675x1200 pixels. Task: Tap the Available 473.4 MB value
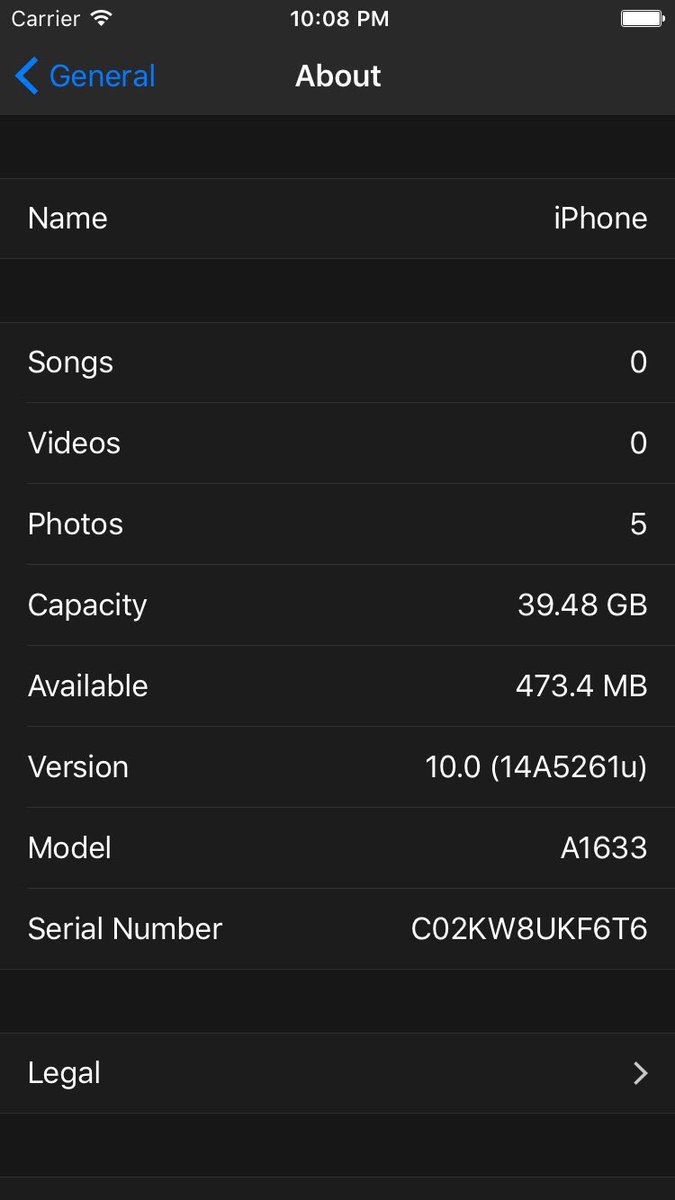tap(581, 686)
